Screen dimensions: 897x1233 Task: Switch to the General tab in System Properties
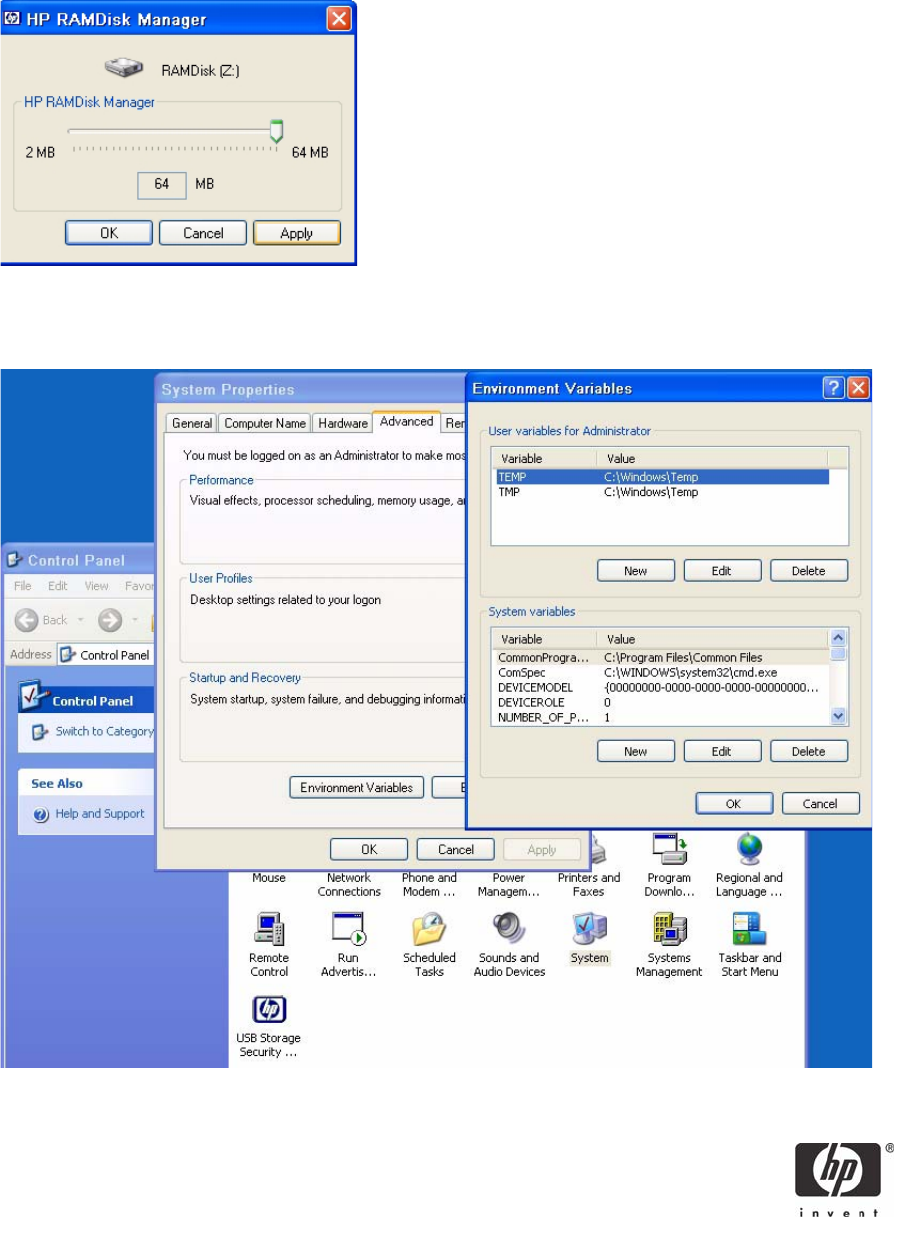pyautogui.click(x=192, y=423)
